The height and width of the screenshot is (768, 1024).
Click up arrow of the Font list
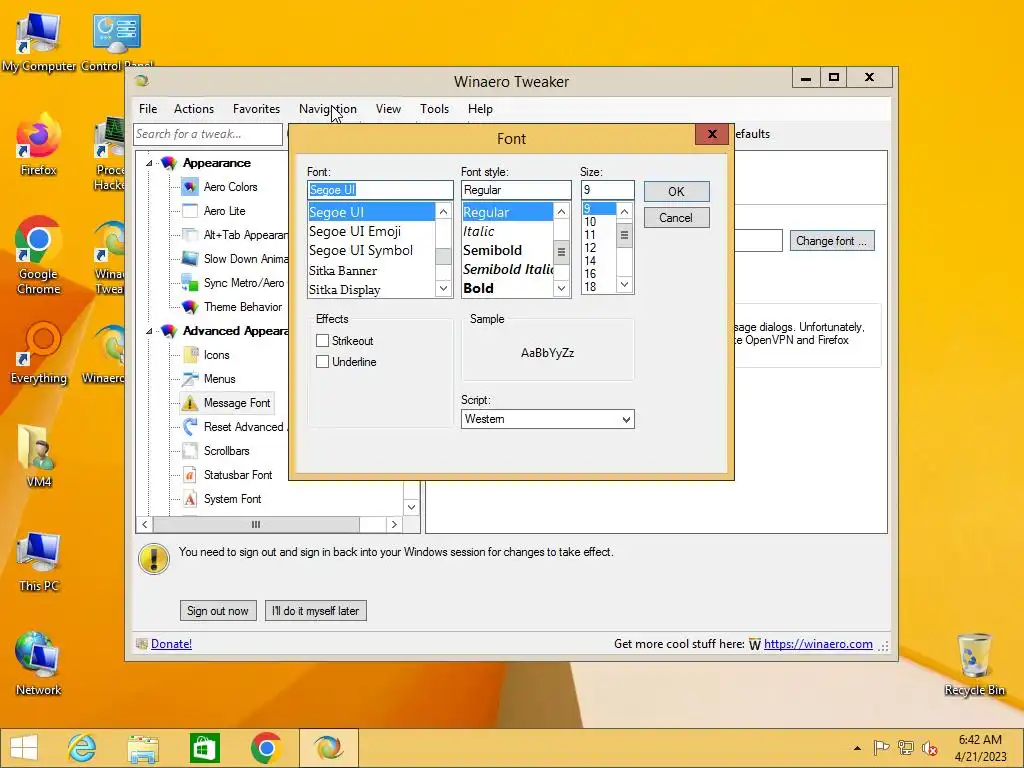click(443, 212)
